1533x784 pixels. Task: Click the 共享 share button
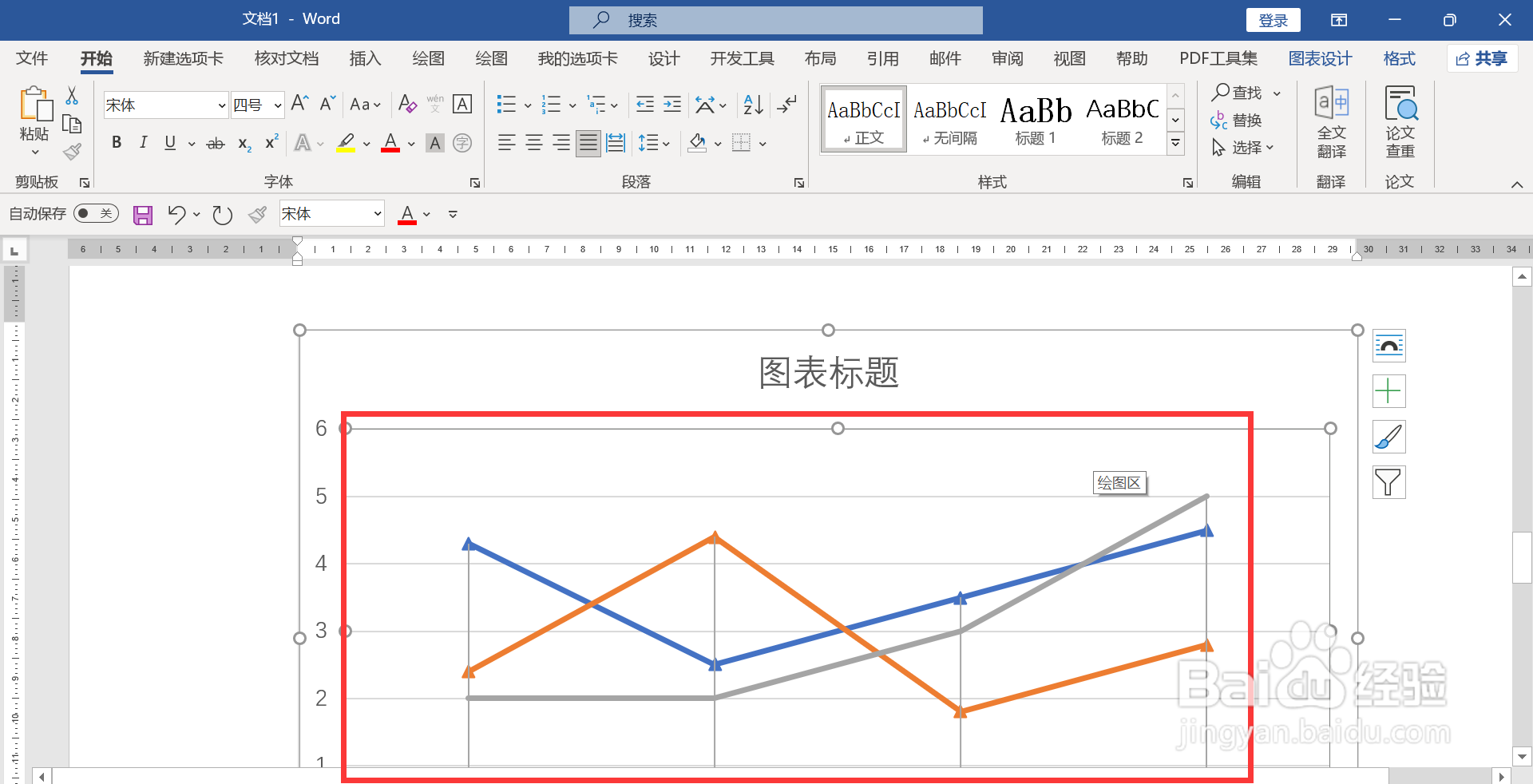tap(1482, 58)
